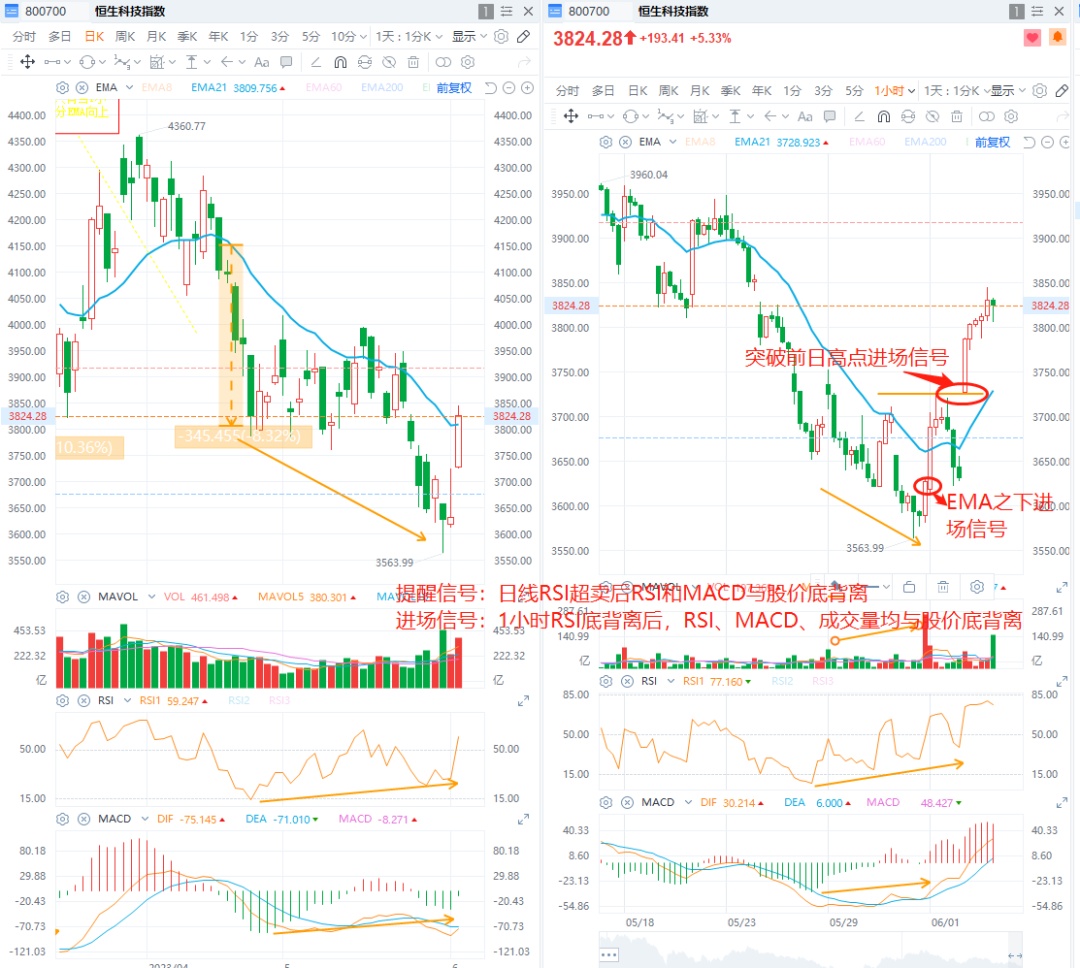Image resolution: width=1080 pixels, height=968 pixels.
Task: Remove MACD indicator in right chart
Action: coord(626,802)
